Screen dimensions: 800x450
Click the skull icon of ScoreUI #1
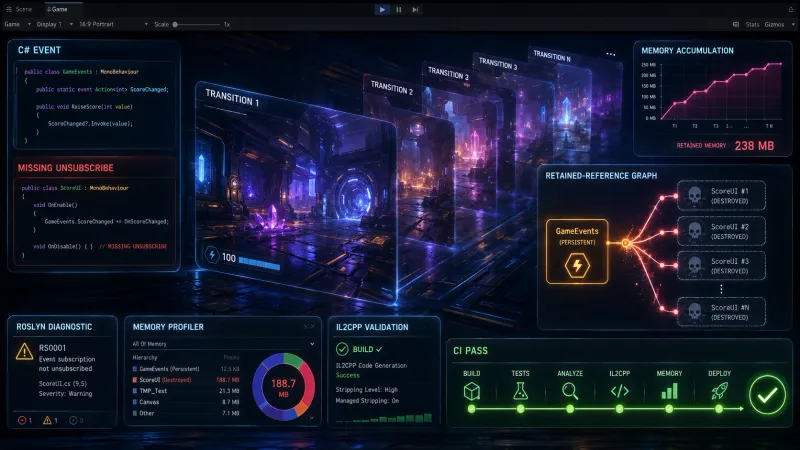point(694,195)
